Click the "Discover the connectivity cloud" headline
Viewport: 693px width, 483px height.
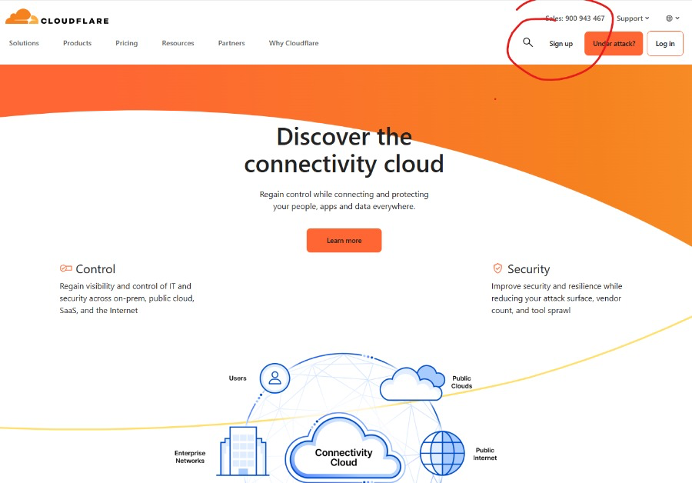[344, 150]
